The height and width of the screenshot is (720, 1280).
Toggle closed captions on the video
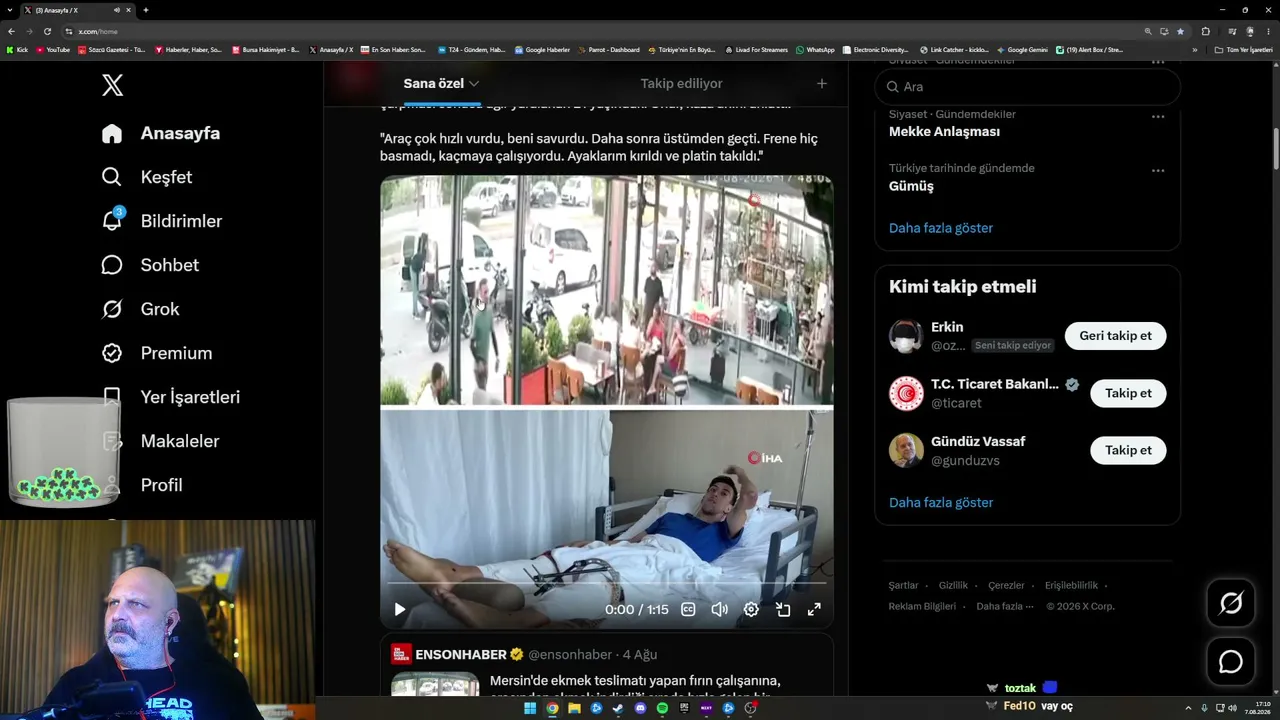coord(688,609)
